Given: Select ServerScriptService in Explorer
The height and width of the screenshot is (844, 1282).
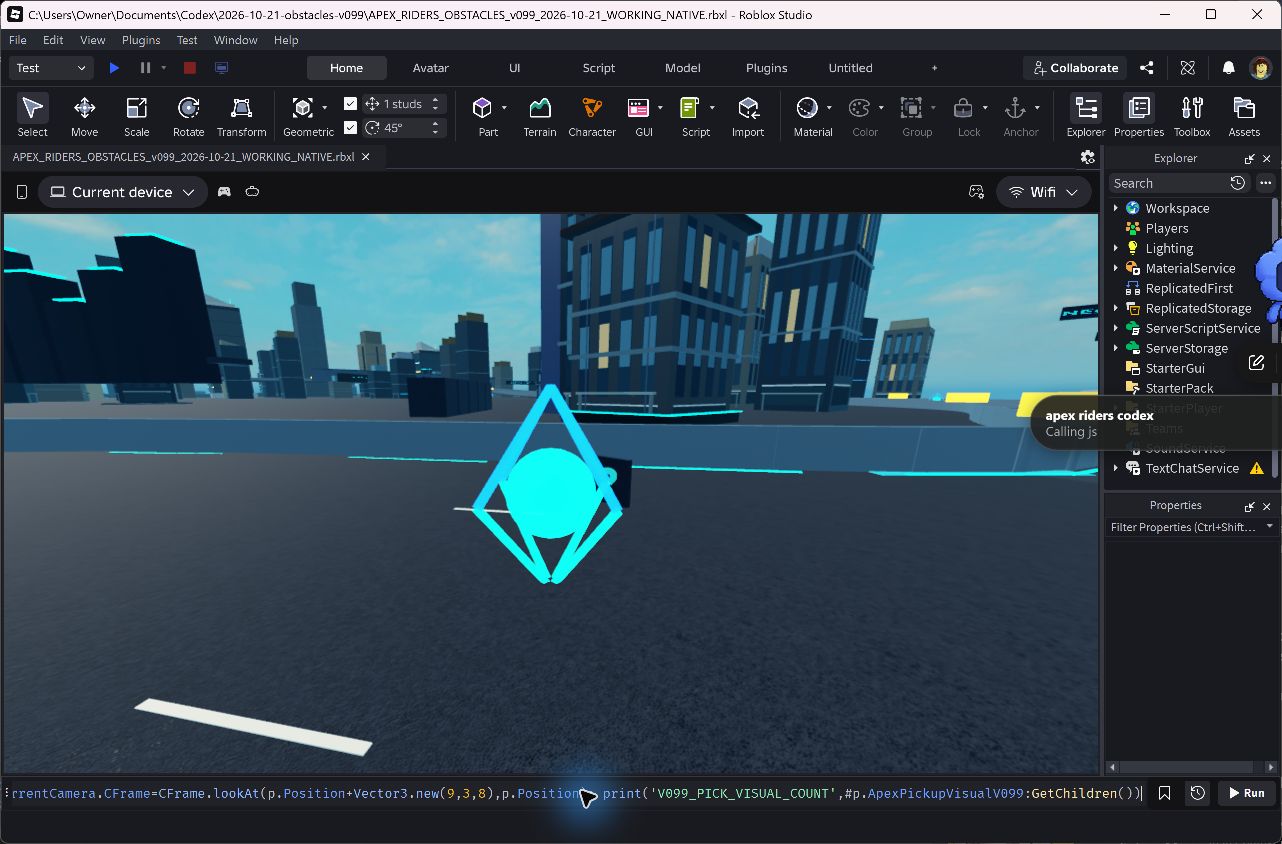Looking at the screenshot, I should click(x=1203, y=328).
